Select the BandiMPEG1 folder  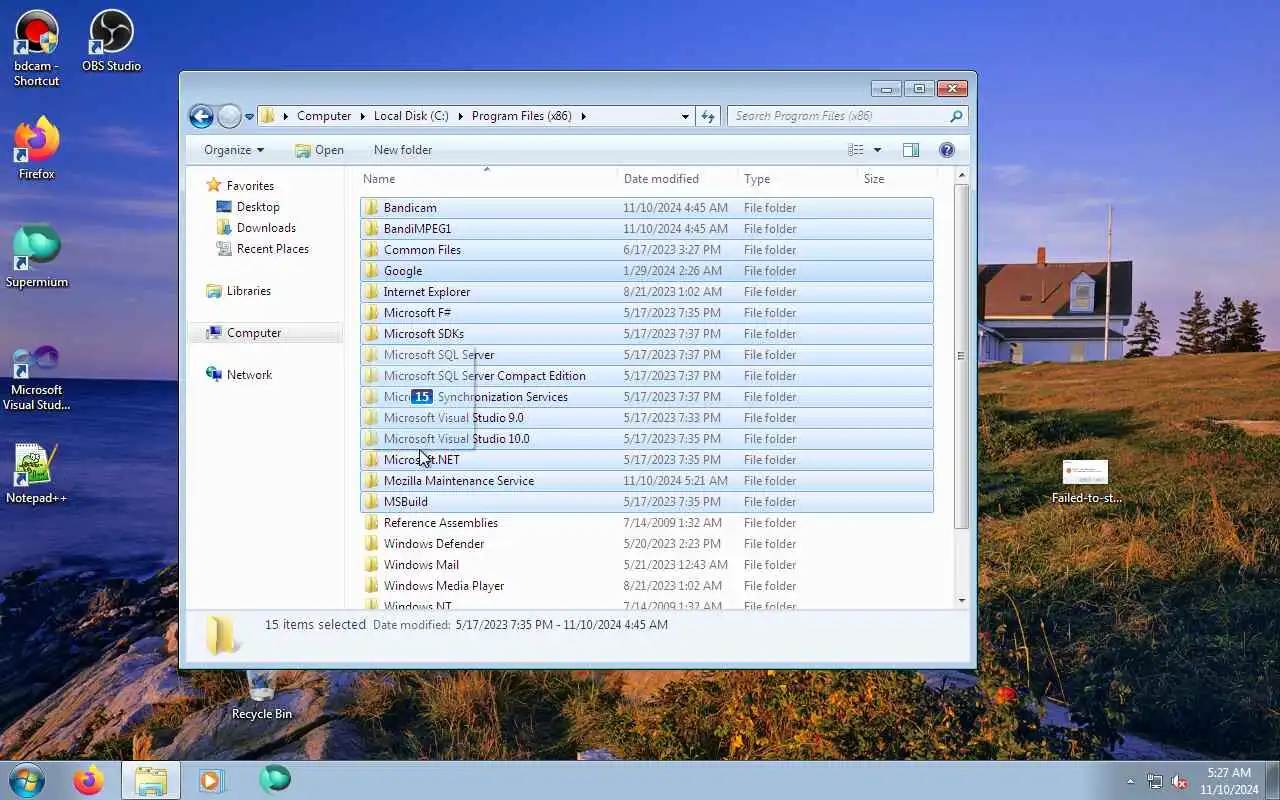pyautogui.click(x=646, y=229)
